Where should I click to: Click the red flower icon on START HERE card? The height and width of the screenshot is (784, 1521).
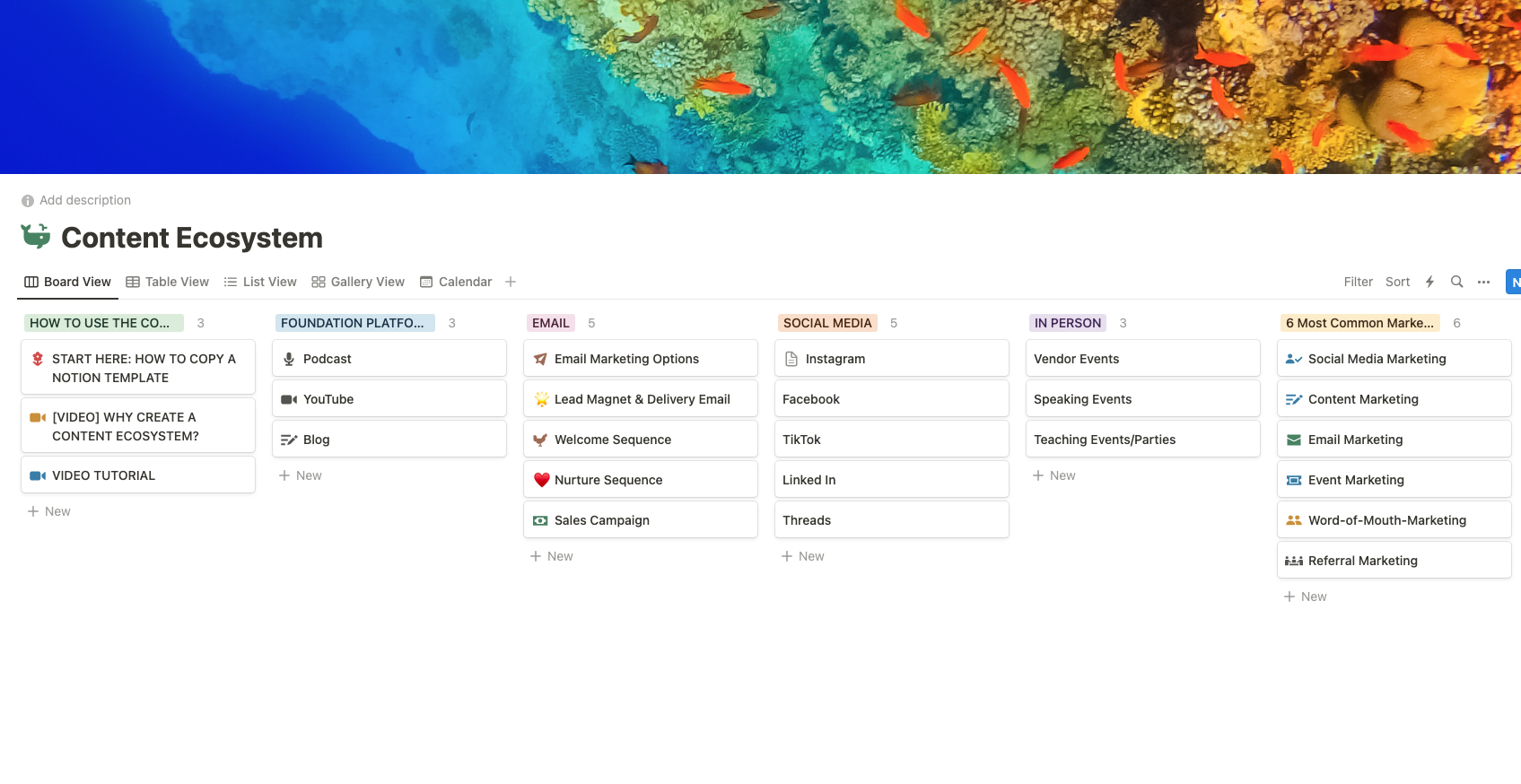coord(38,359)
